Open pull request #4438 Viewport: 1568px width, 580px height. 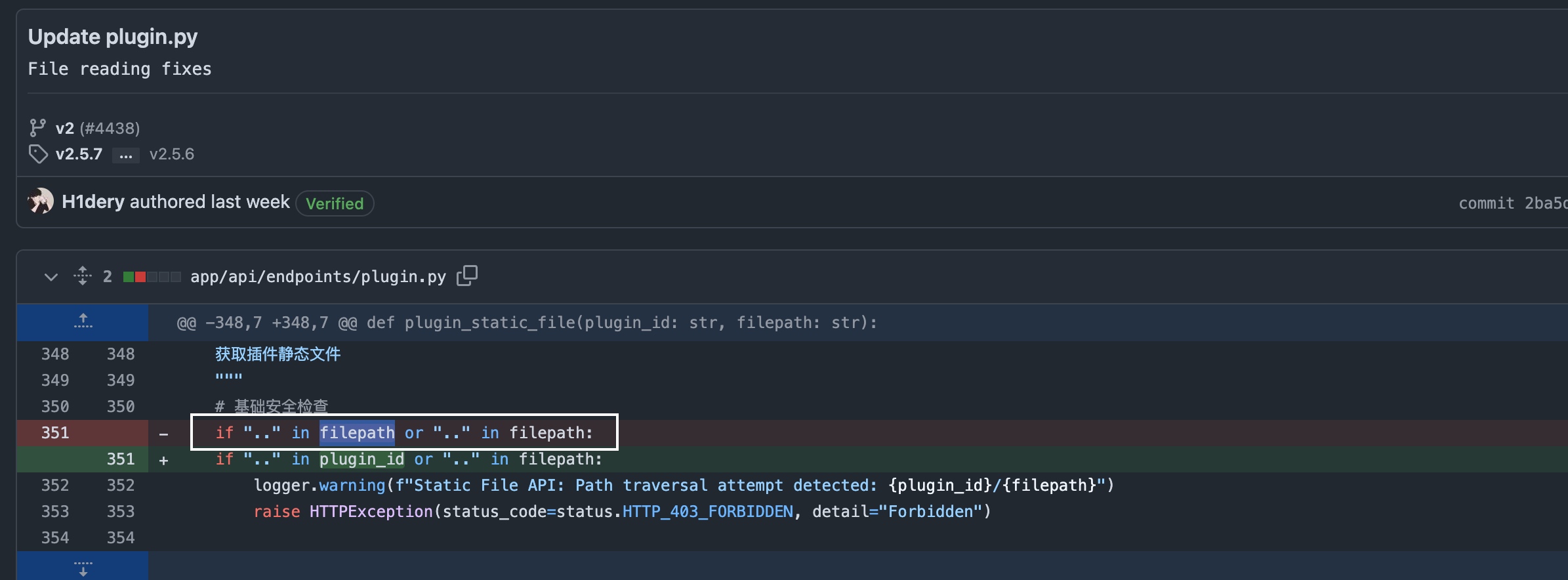click(110, 128)
